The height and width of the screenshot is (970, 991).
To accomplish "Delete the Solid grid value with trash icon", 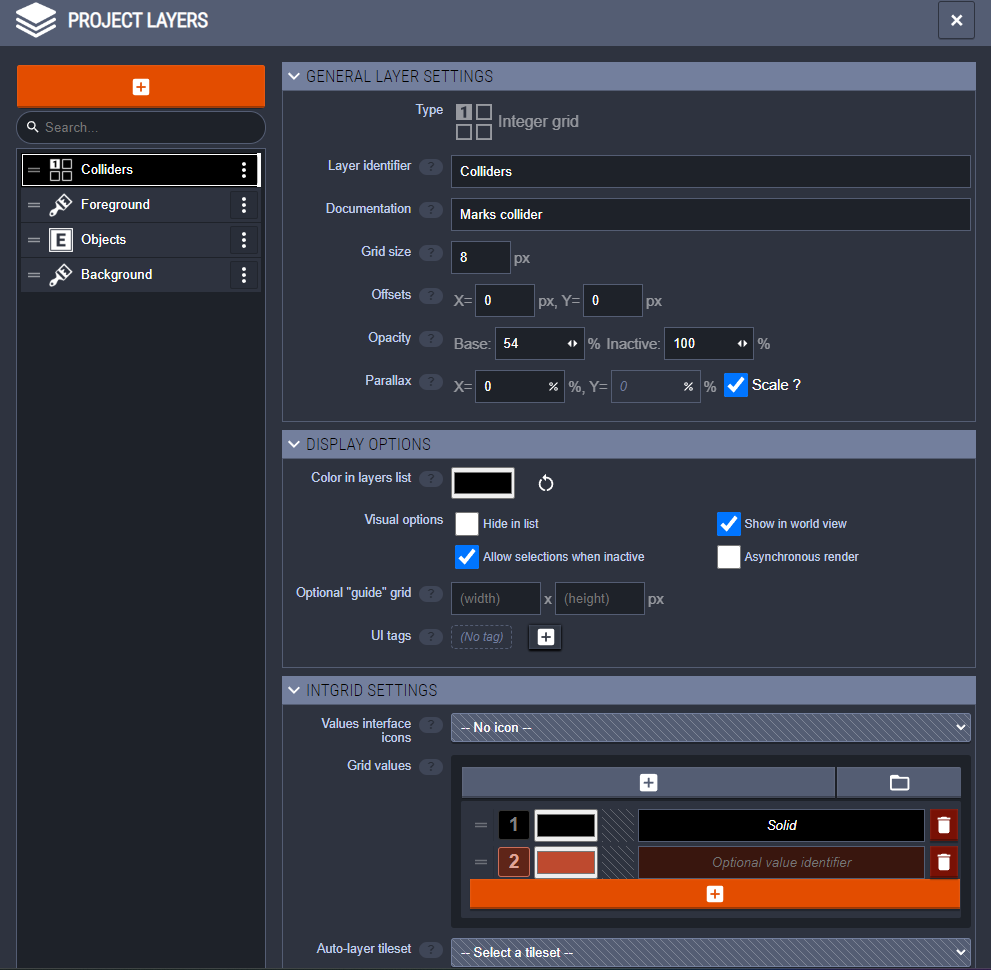I will point(943,825).
